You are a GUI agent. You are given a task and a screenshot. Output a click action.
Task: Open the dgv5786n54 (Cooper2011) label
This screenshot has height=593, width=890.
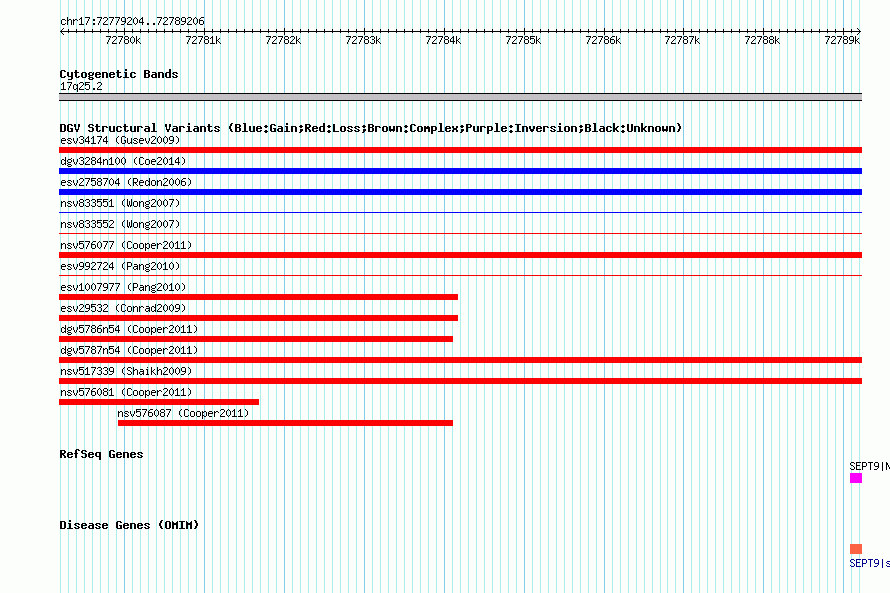coord(129,329)
